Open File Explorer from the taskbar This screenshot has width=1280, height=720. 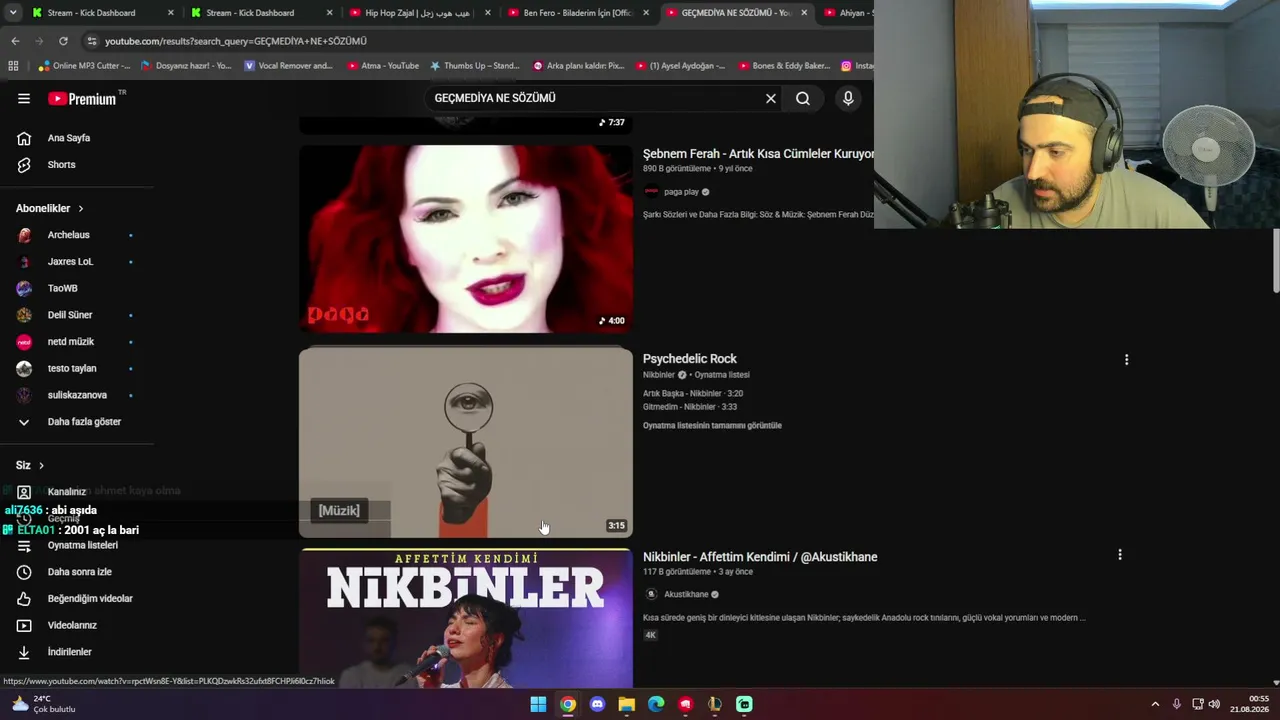click(x=626, y=704)
